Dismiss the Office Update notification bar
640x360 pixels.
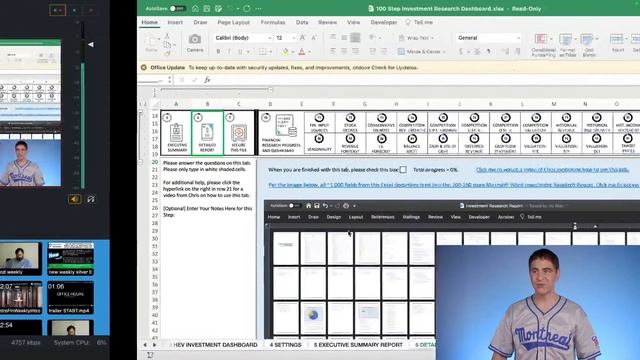point(144,67)
